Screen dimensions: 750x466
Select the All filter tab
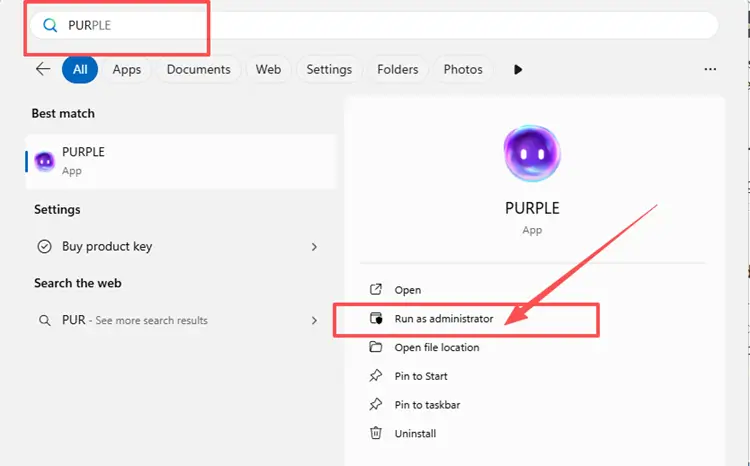click(x=80, y=69)
